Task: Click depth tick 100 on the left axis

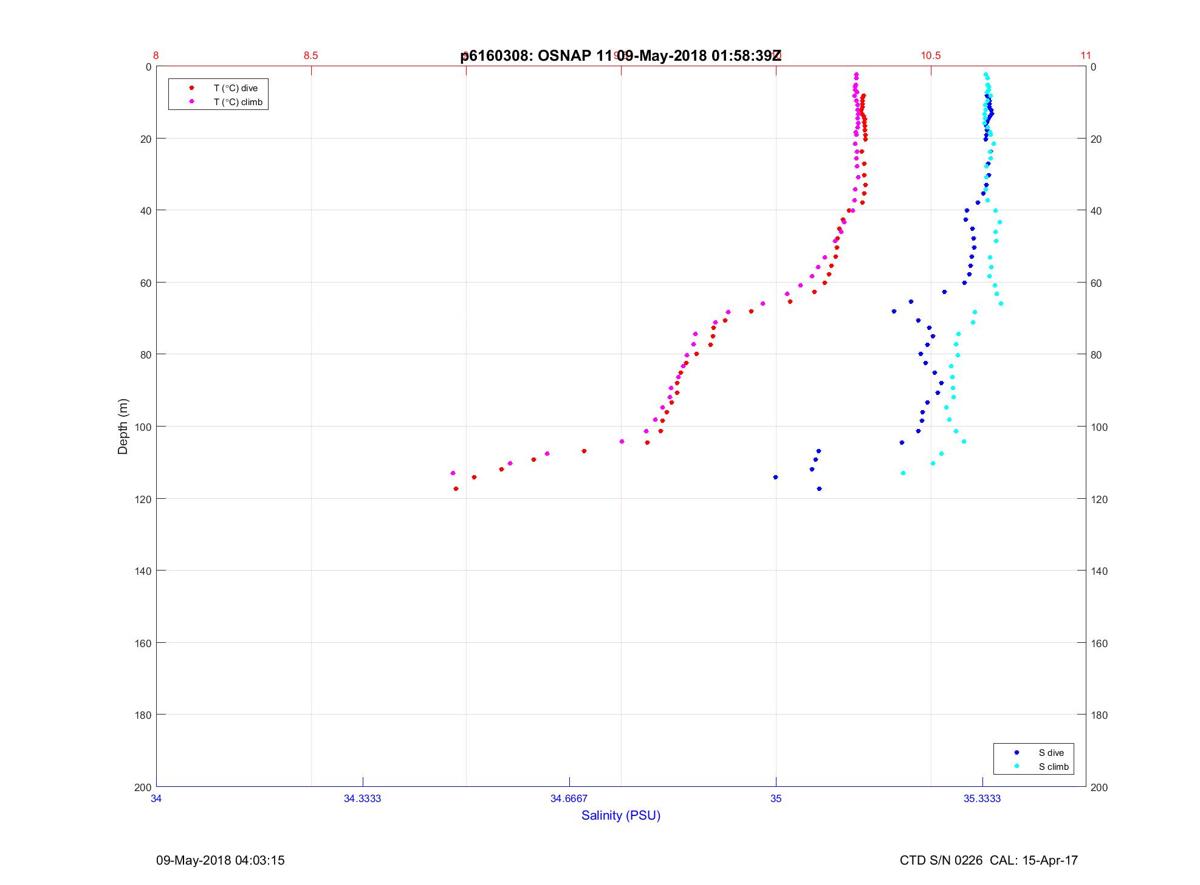Action: (142, 427)
